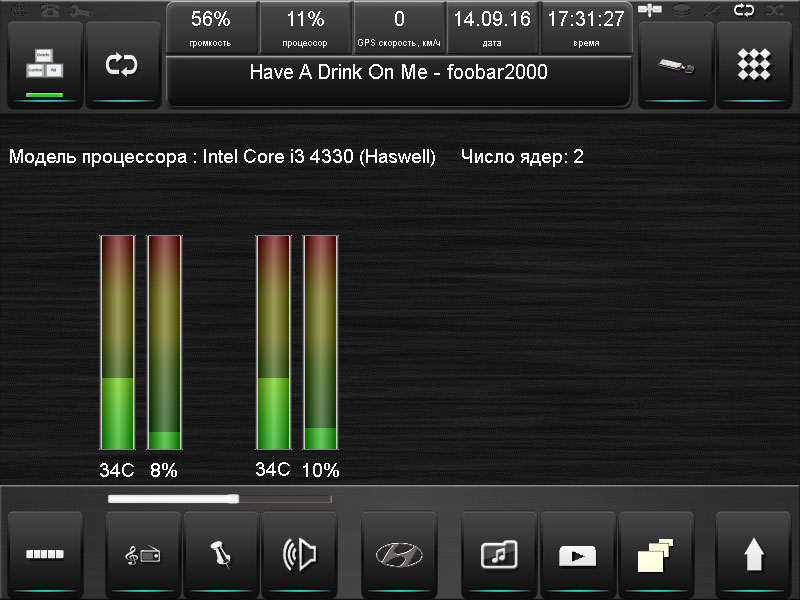The image size is (800, 600).
Task: Click the five-dash bar button at bottom left
Action: (44, 553)
